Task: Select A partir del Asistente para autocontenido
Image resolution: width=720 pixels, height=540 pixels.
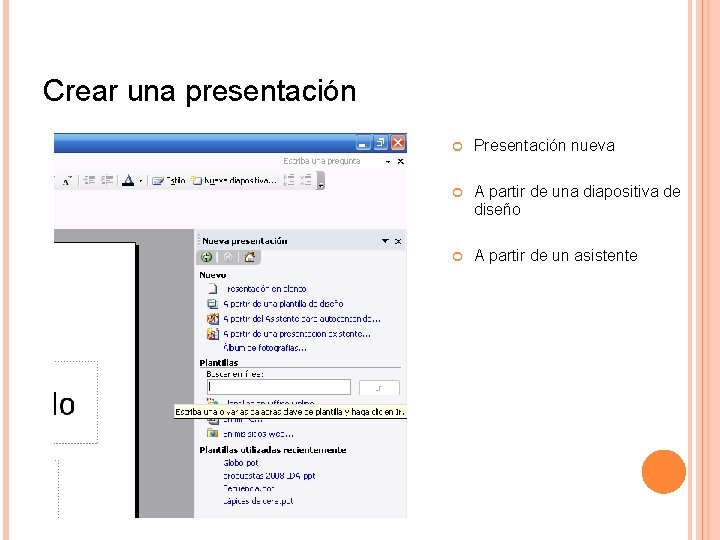Action: point(302,319)
